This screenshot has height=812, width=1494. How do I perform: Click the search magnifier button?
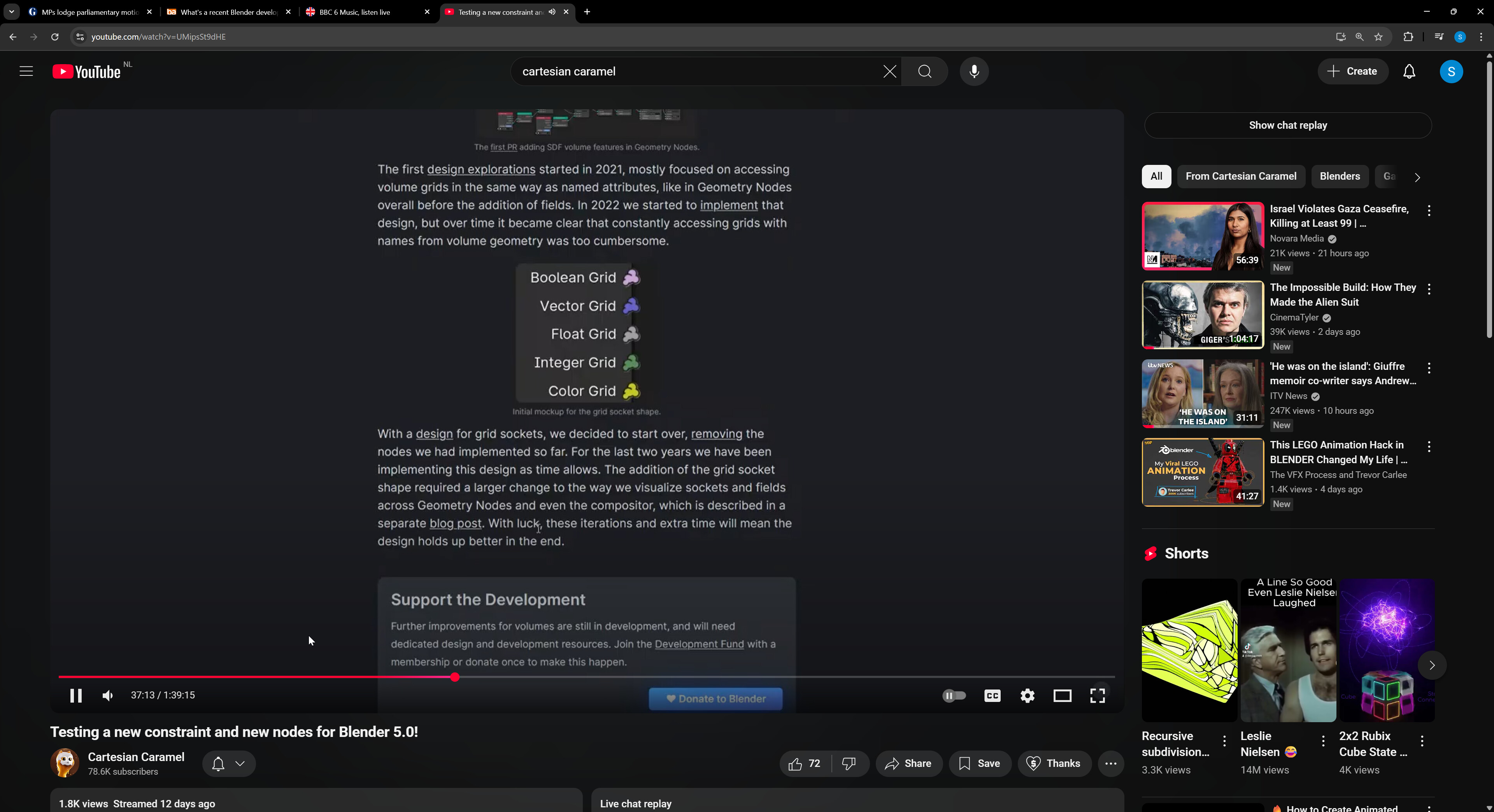tap(925, 71)
